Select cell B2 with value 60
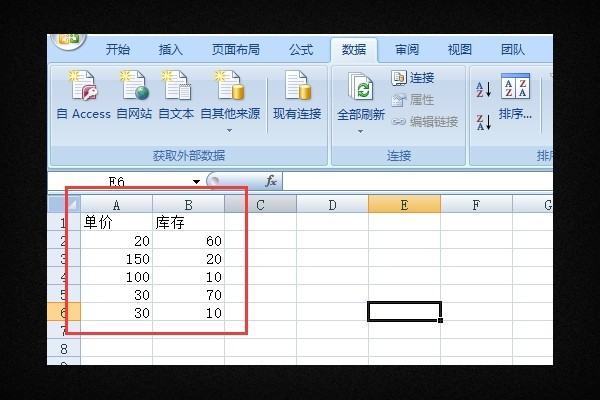 point(188,240)
